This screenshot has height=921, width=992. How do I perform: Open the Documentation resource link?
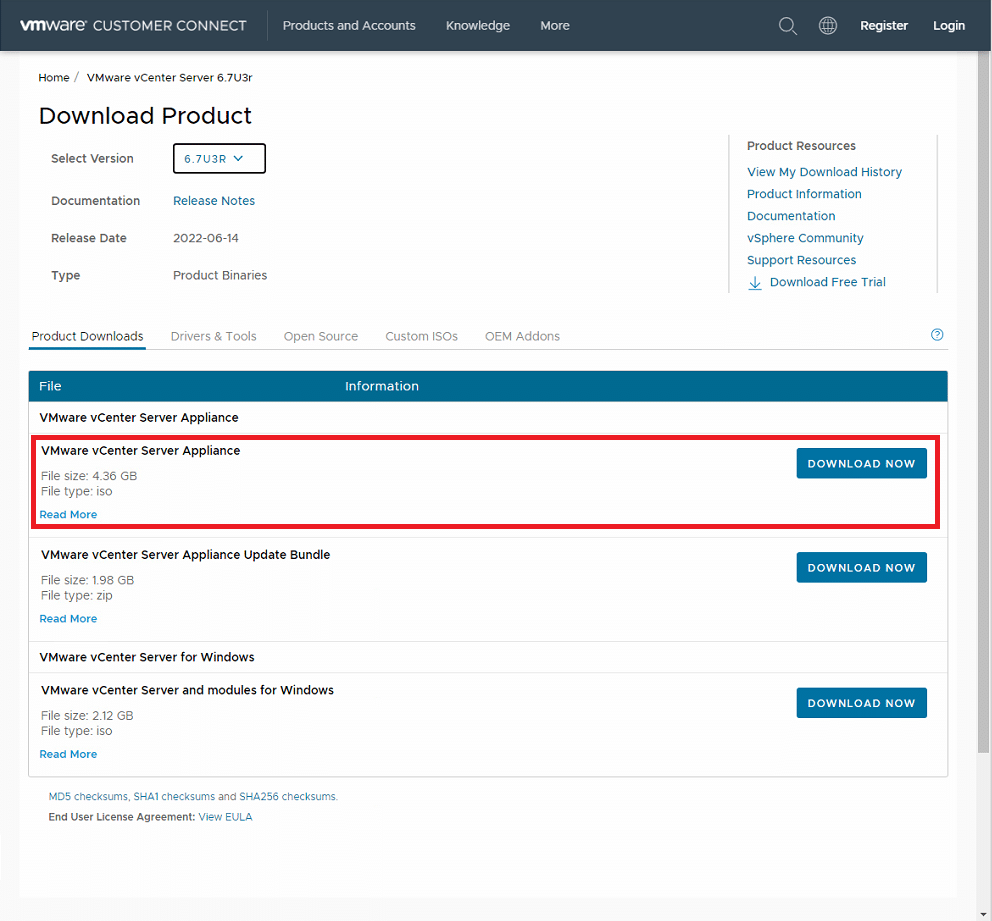point(791,216)
